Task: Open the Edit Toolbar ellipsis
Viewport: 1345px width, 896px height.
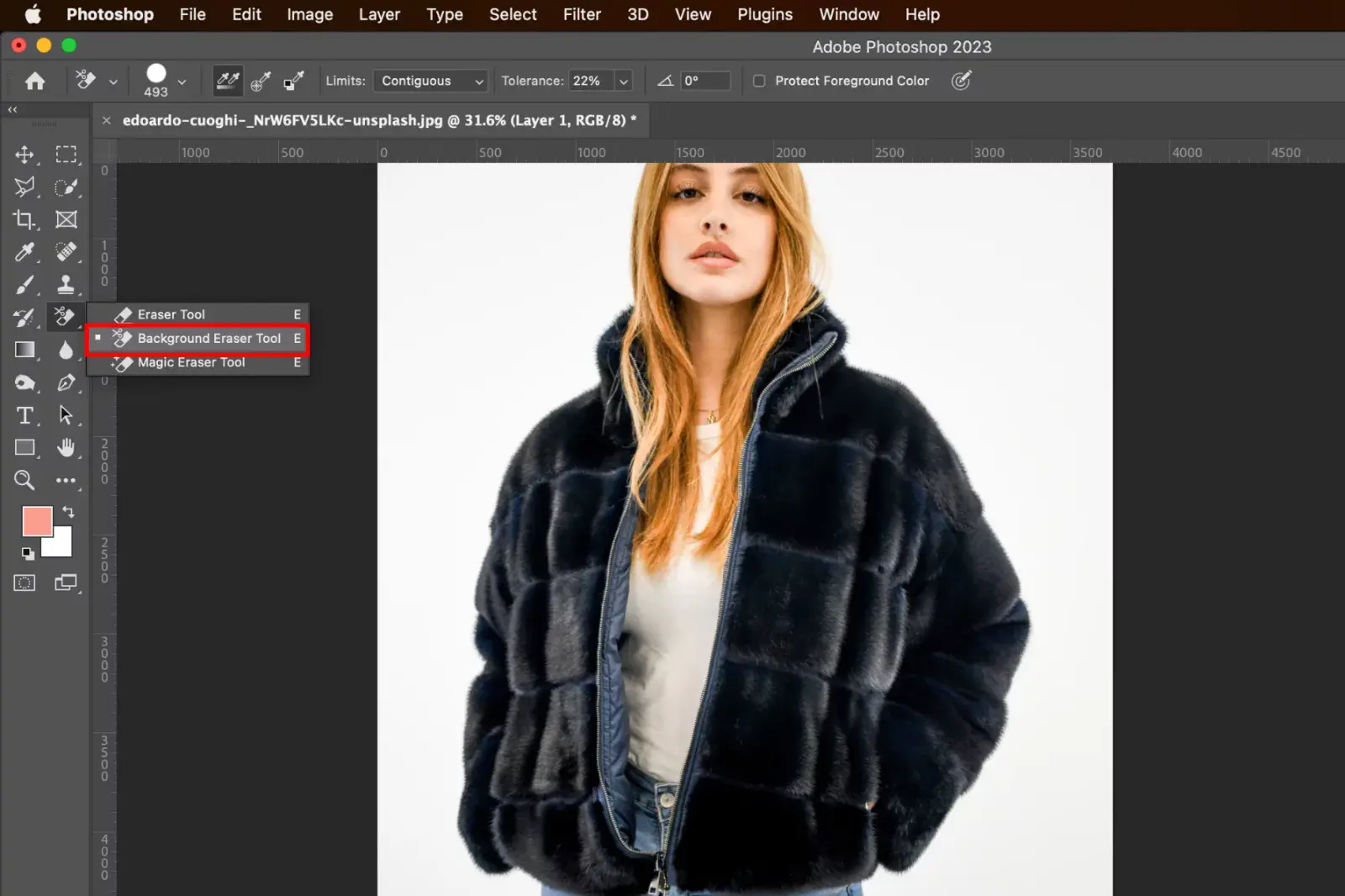Action: (x=66, y=480)
